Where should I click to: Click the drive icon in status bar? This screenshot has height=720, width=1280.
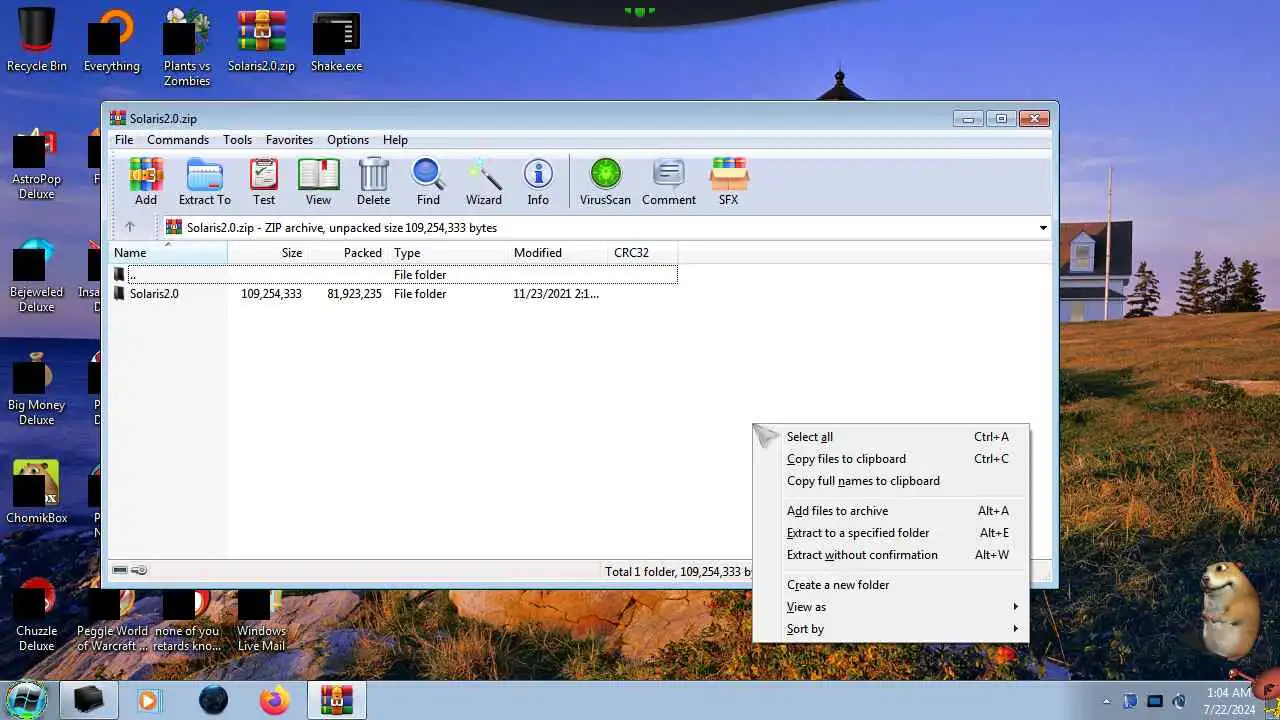(120, 570)
